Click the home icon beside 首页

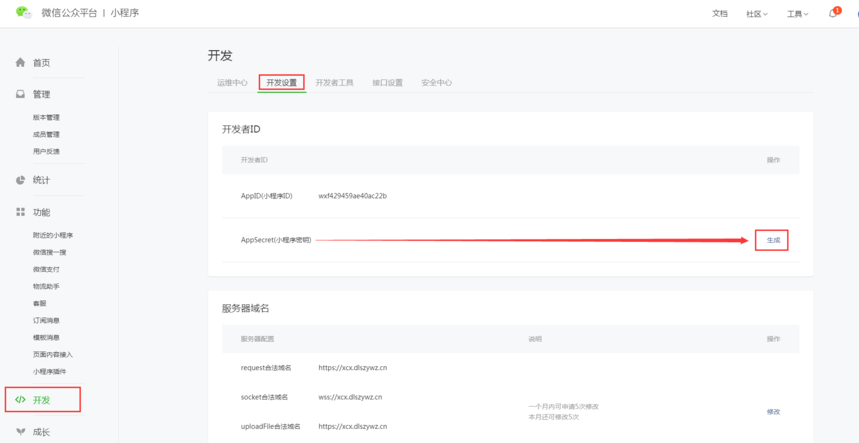coord(20,62)
